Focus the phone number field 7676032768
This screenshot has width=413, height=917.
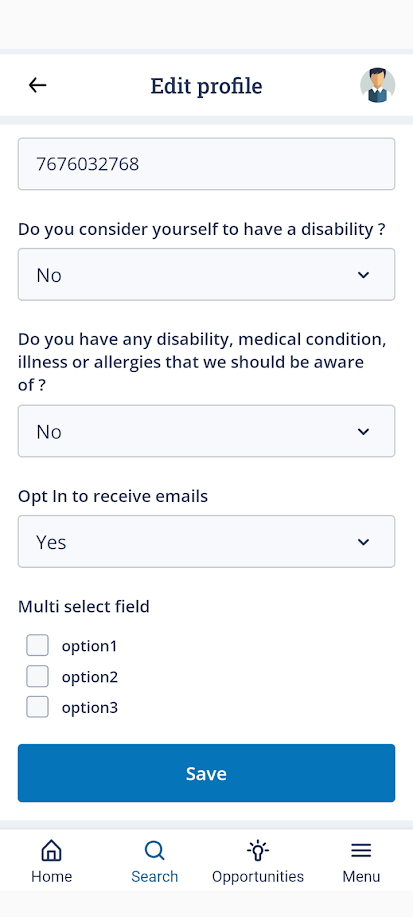[206, 164]
